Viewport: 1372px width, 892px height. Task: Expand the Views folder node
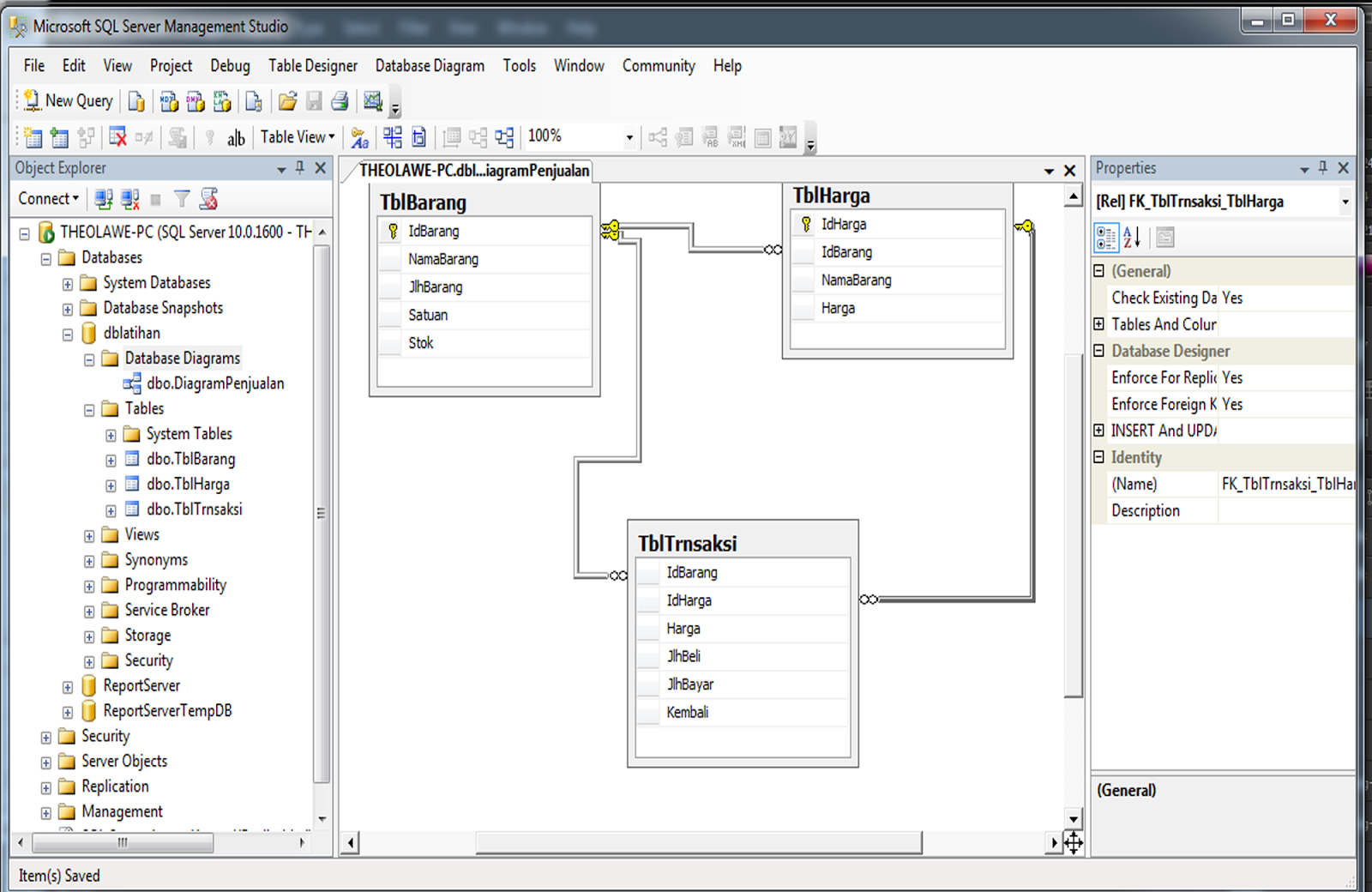coord(89,536)
